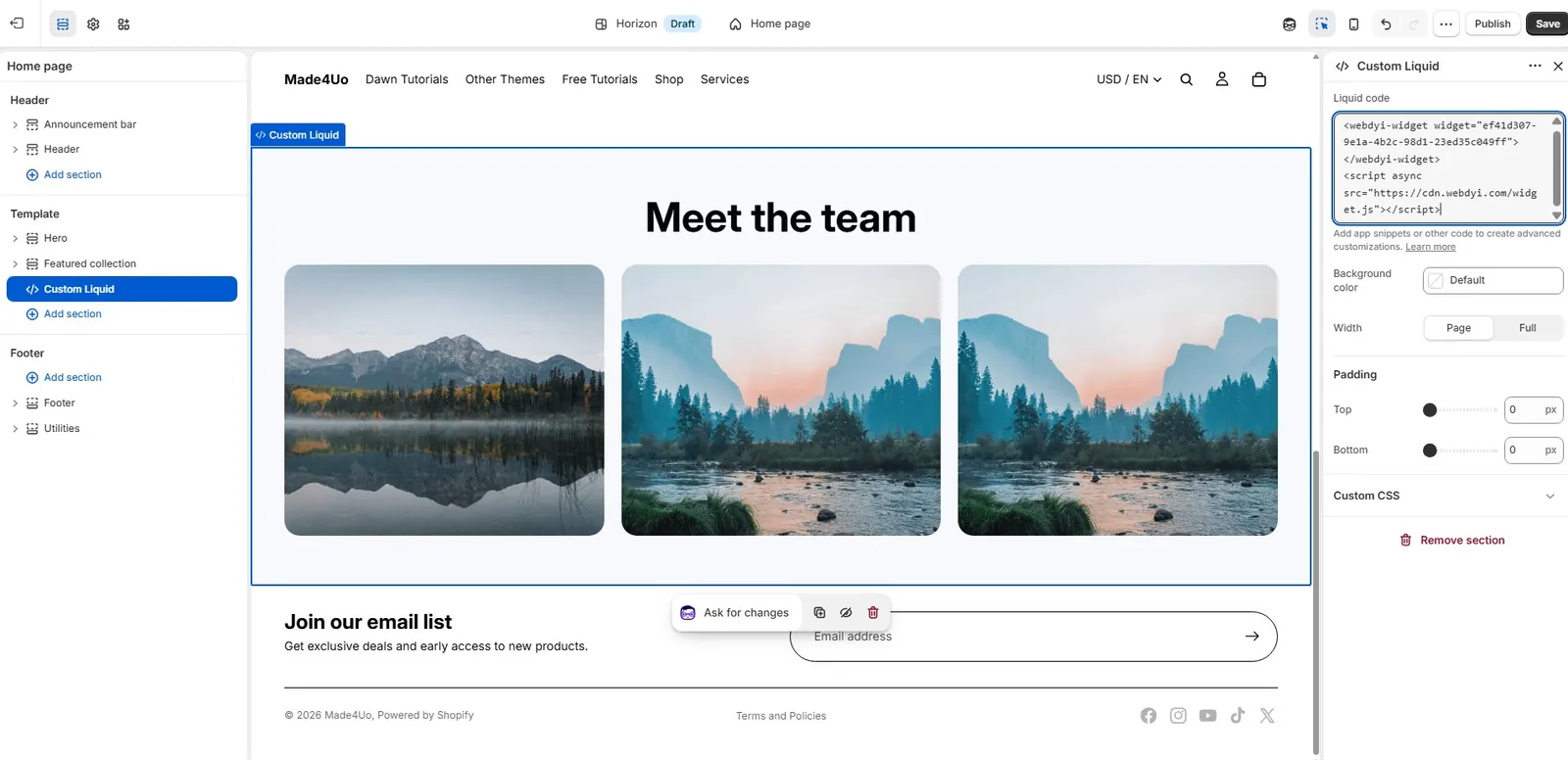Delete section with trash icon

873,612
